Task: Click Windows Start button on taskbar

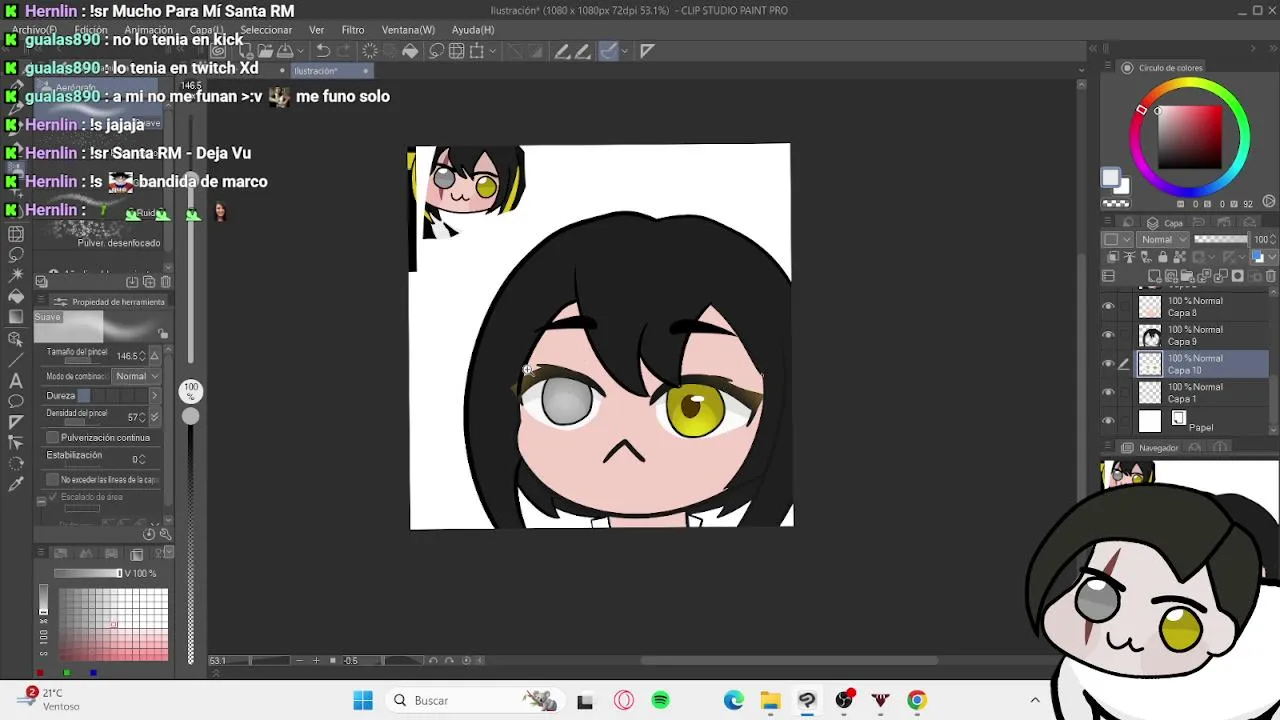Action: pyautogui.click(x=363, y=700)
